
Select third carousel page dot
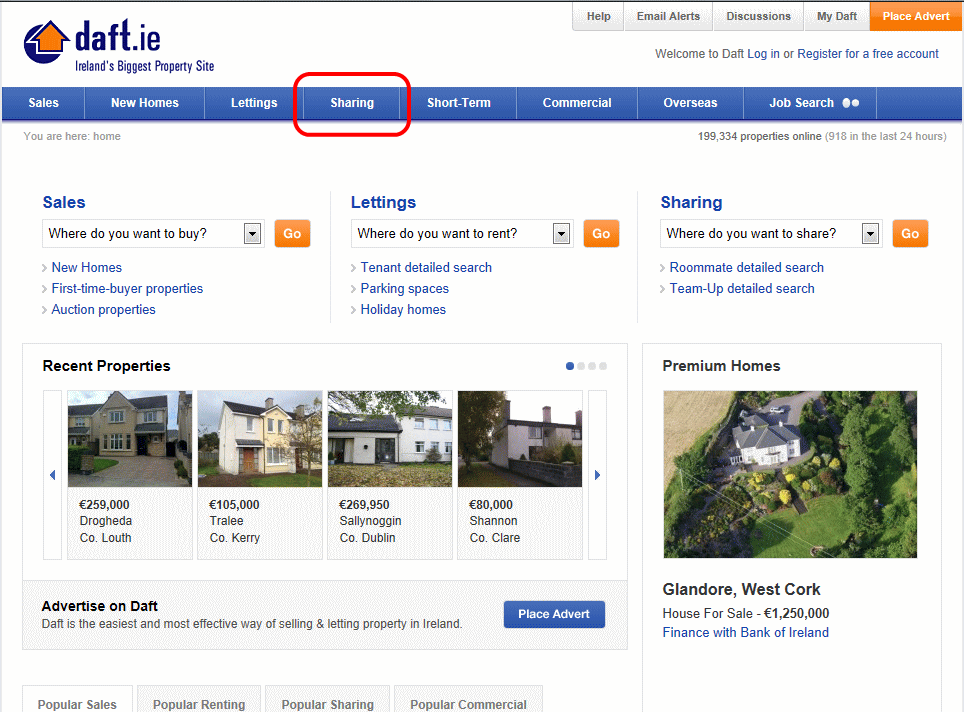point(592,366)
